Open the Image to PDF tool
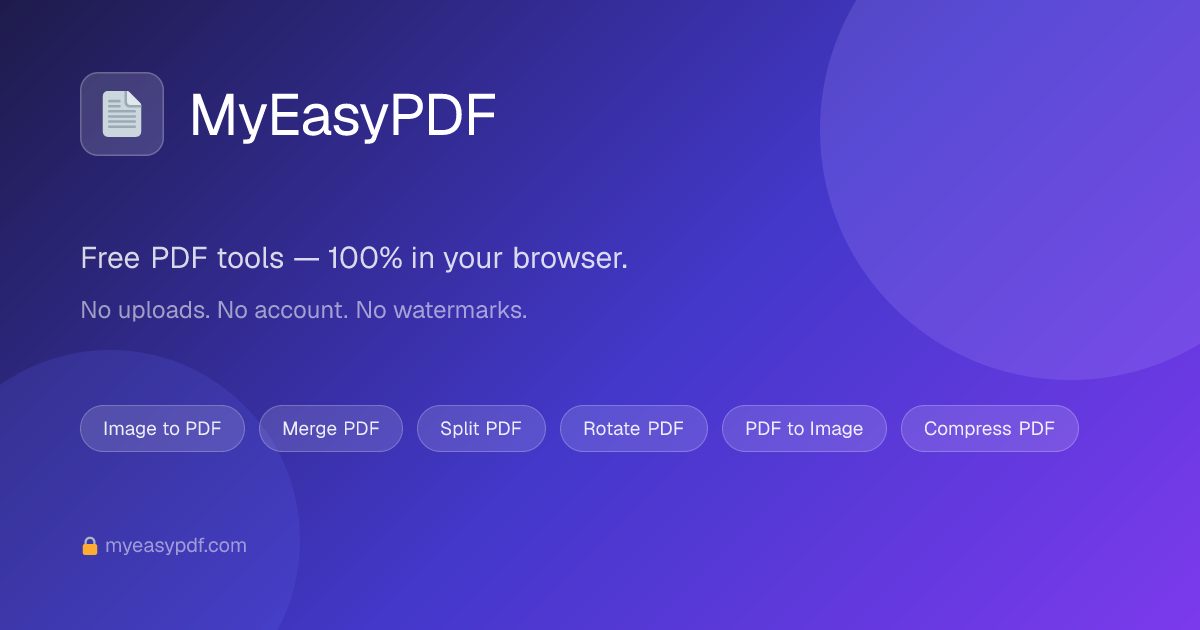This screenshot has width=1200, height=630. [x=162, y=428]
